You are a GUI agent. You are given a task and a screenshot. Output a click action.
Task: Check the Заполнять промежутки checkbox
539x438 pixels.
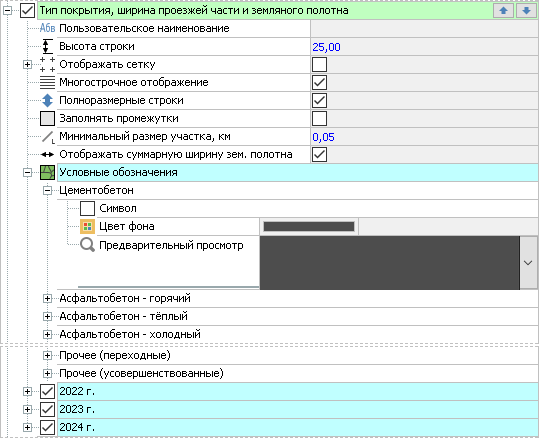click(x=319, y=118)
